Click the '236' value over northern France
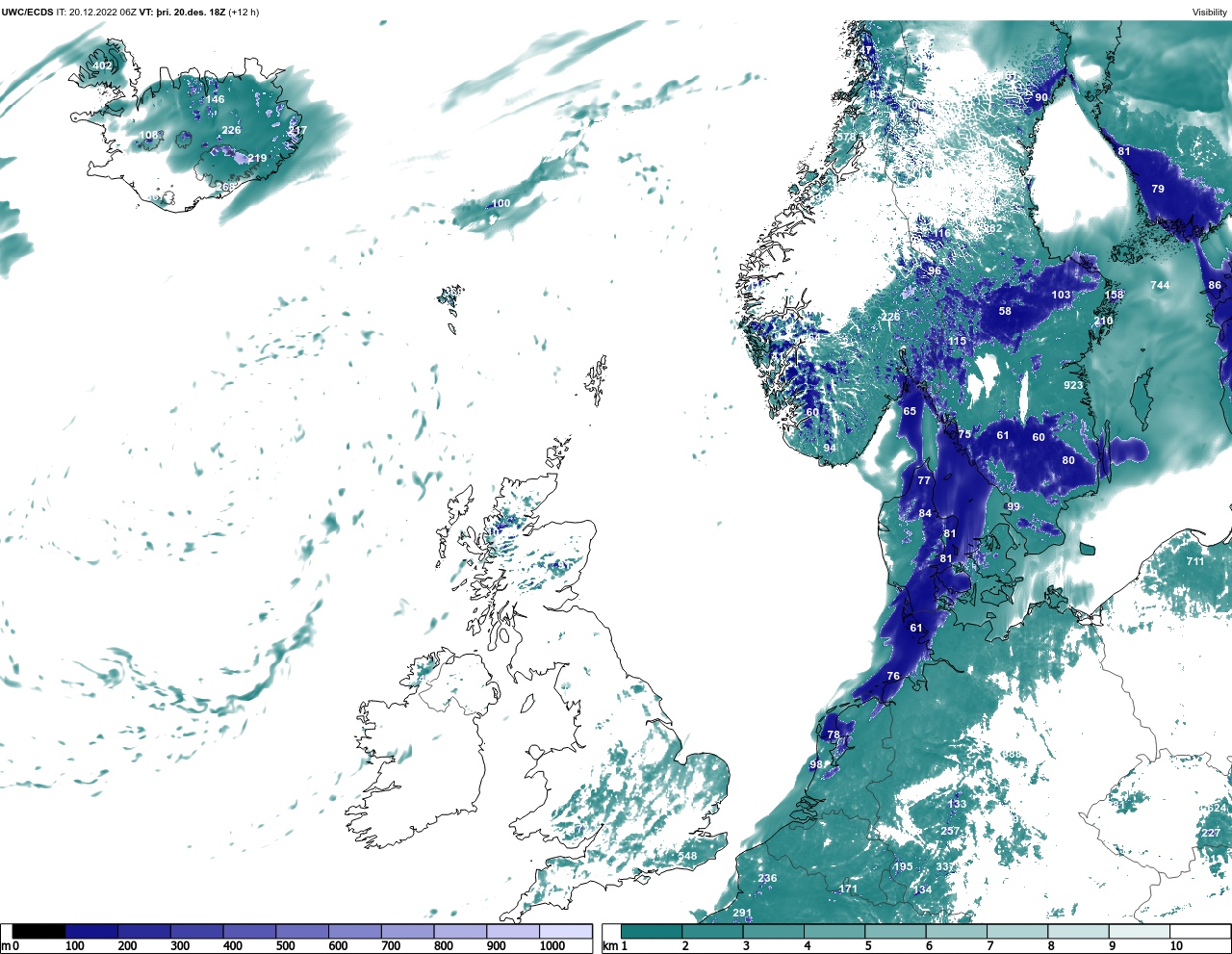Viewport: 1232px width, 954px height. 767,878
